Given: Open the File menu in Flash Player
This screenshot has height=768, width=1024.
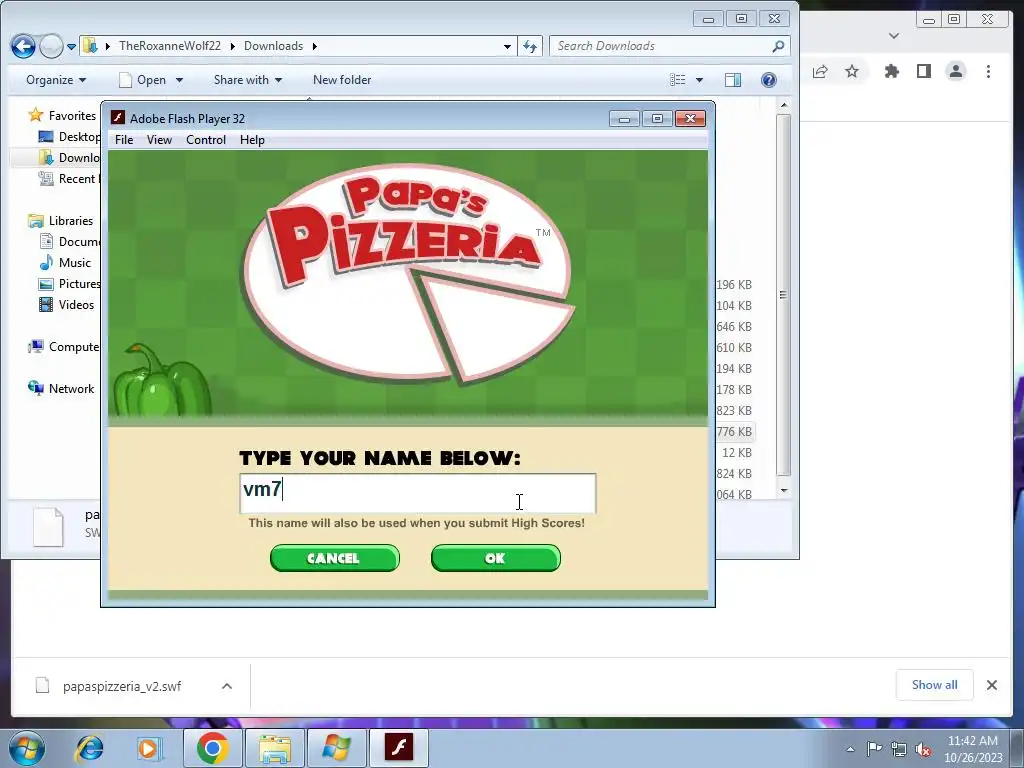Looking at the screenshot, I should point(124,140).
